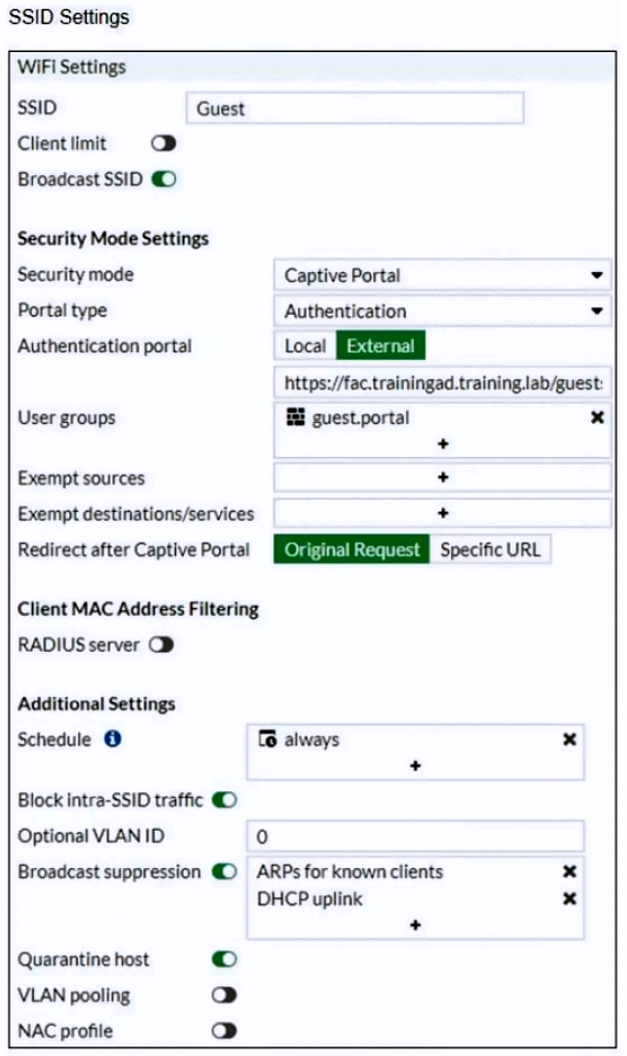627x1056 pixels.
Task: Click the Optional VLAN ID field
Action: click(414, 837)
